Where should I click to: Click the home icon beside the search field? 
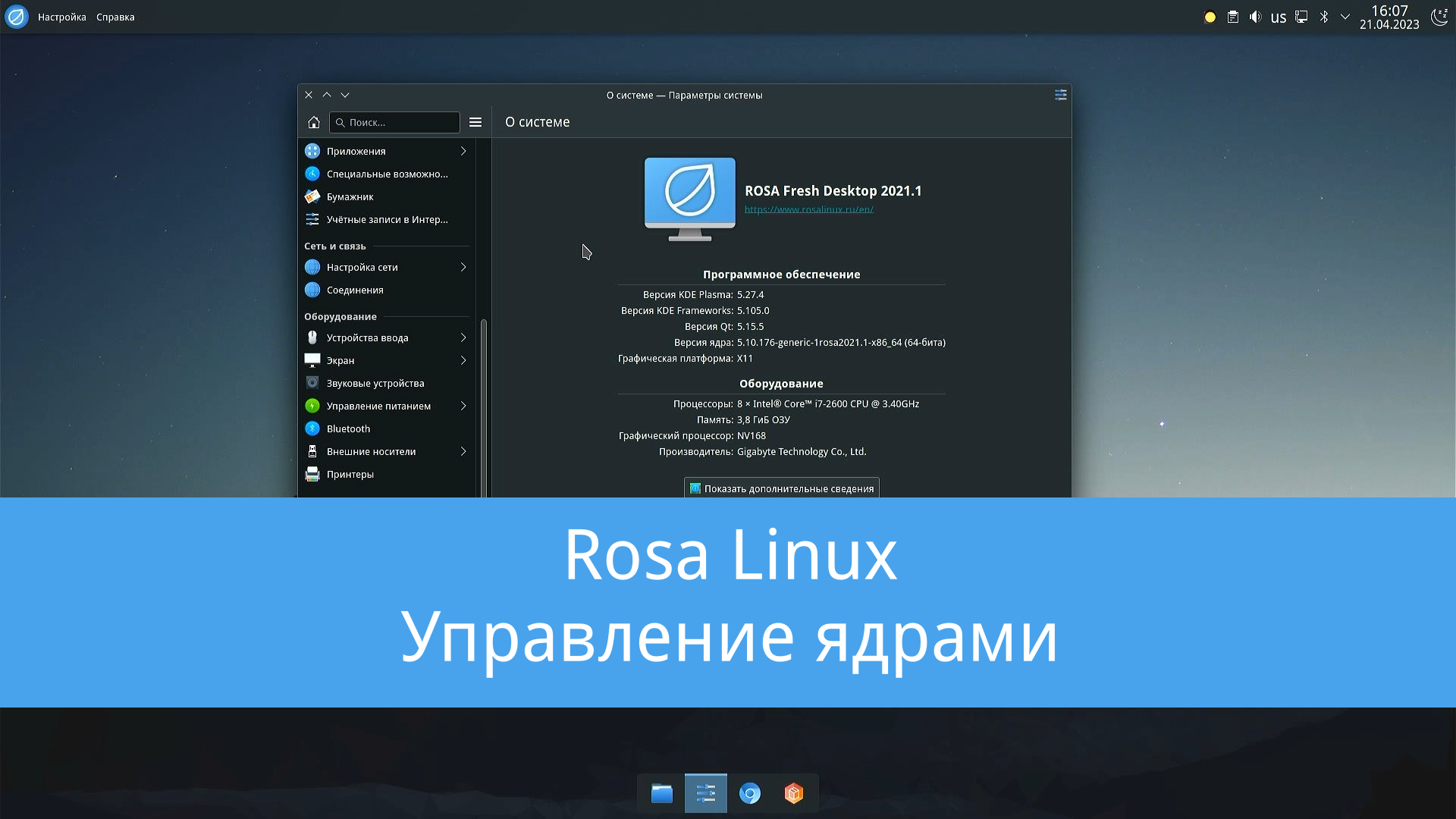click(313, 122)
